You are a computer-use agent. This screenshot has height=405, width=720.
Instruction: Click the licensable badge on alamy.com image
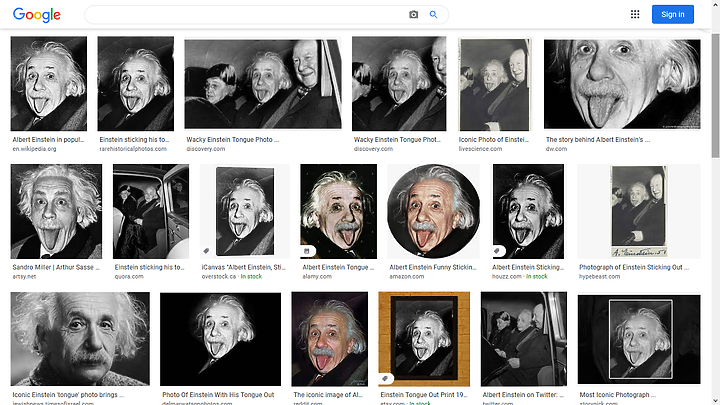click(x=307, y=251)
